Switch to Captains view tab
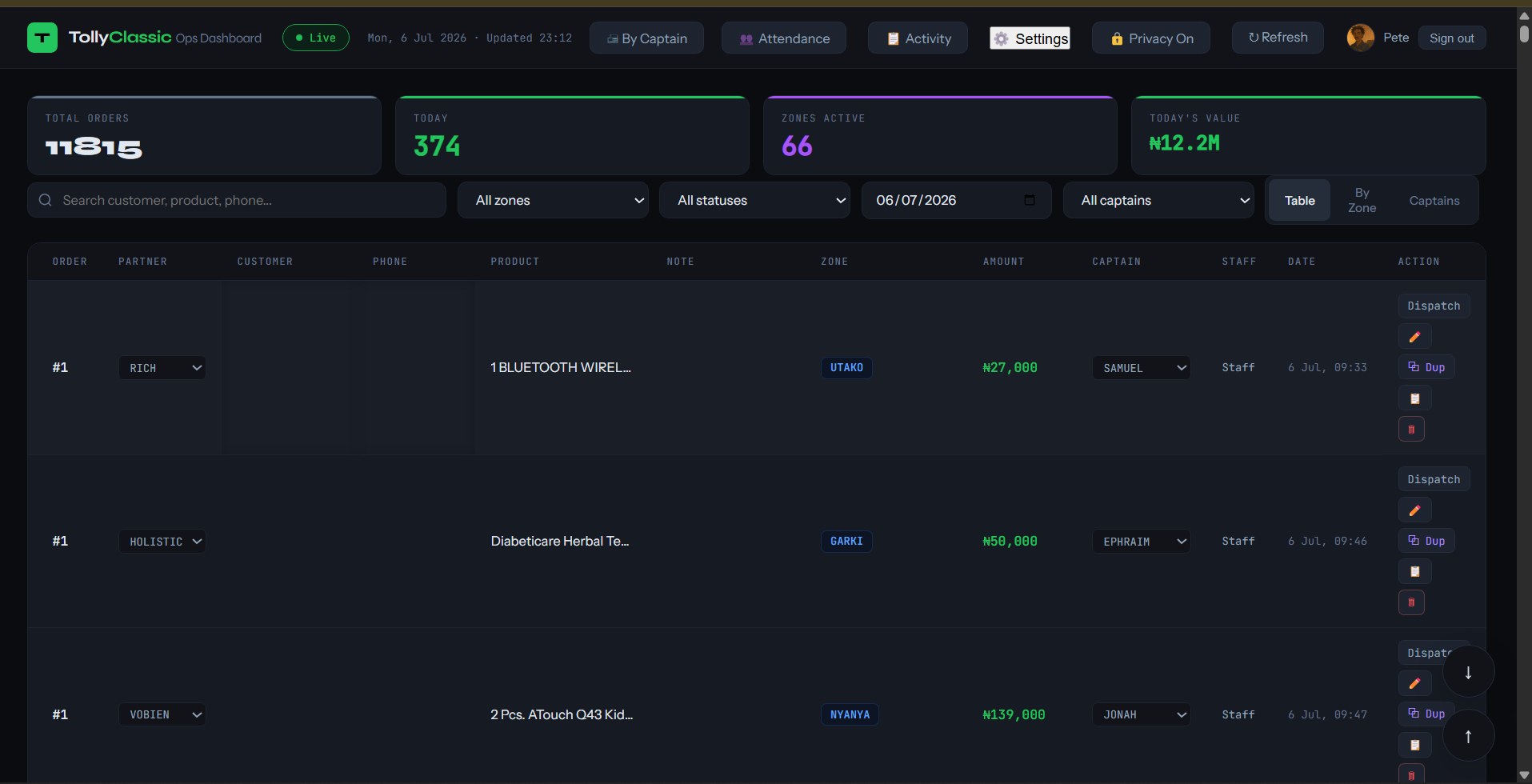The width and height of the screenshot is (1532, 784). point(1434,200)
